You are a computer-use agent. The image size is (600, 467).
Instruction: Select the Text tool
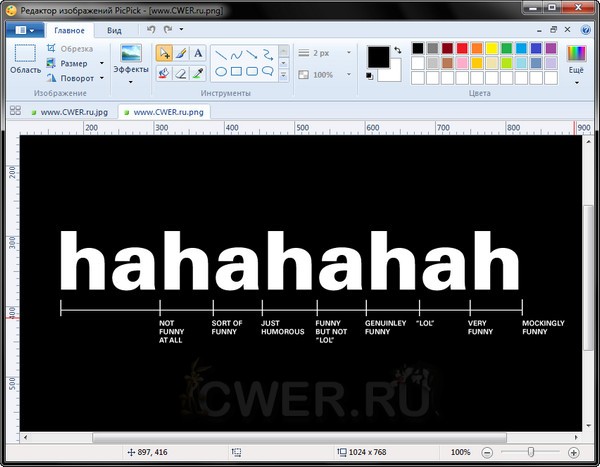[198, 53]
